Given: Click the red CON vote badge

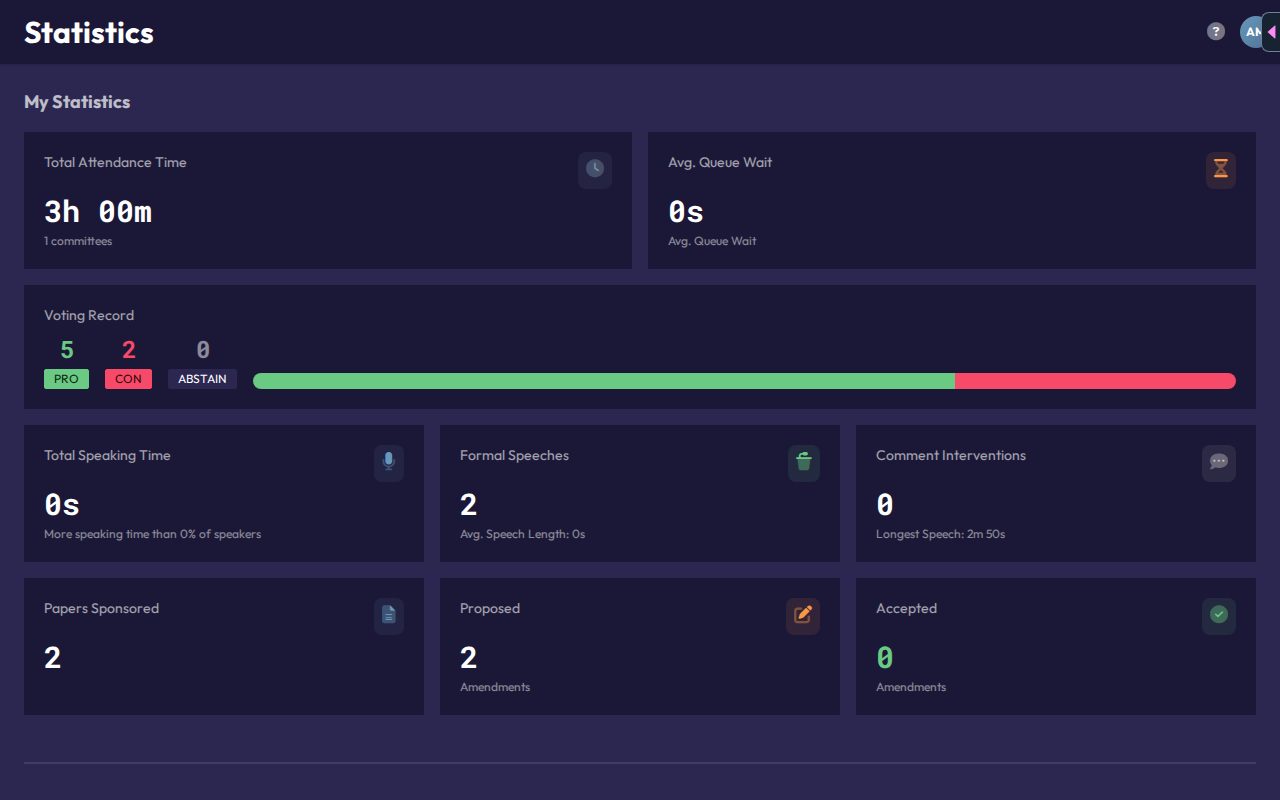Looking at the screenshot, I should pyautogui.click(x=128, y=379).
